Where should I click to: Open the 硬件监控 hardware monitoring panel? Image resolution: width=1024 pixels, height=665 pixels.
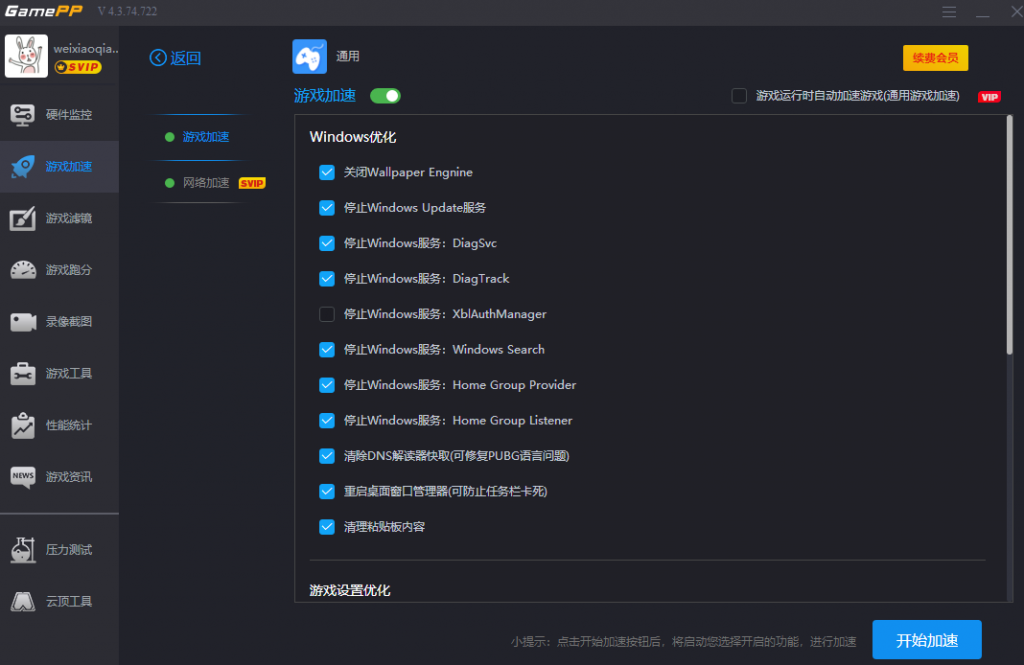[59, 113]
